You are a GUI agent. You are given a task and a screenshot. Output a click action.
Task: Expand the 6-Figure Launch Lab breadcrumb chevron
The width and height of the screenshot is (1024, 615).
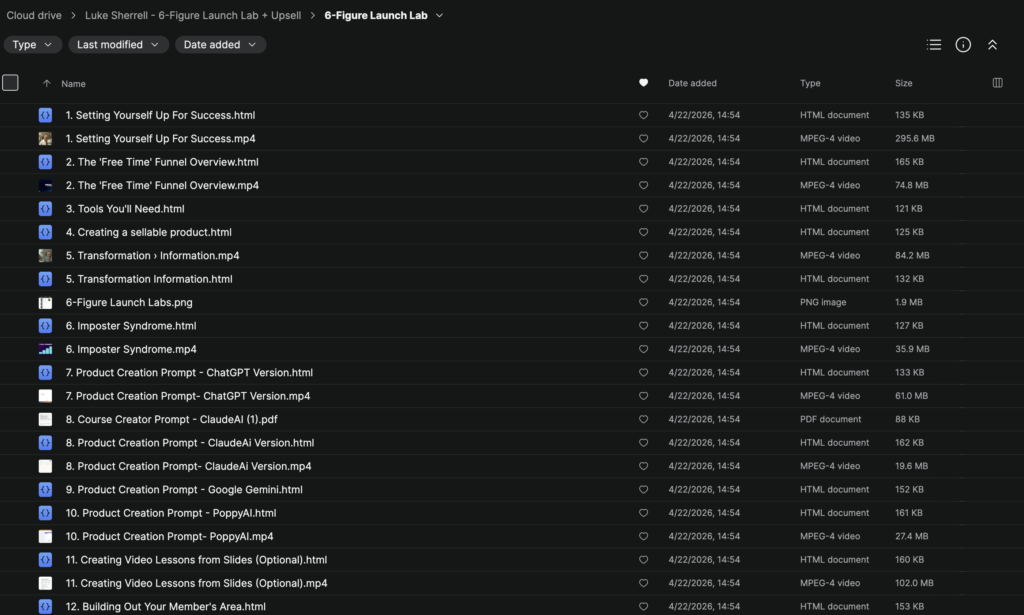(x=440, y=16)
